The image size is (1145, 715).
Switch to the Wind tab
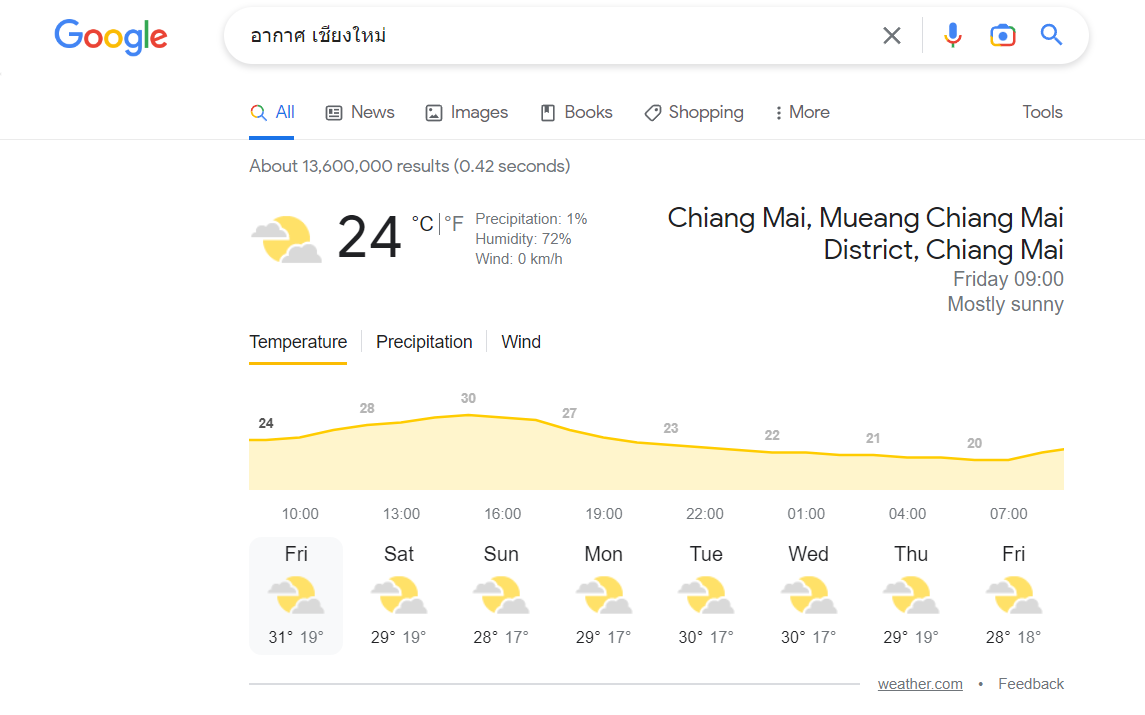(x=521, y=342)
